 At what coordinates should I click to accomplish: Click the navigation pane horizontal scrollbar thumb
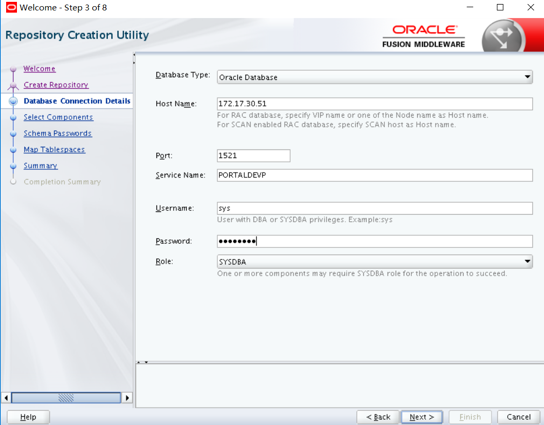tap(66, 398)
